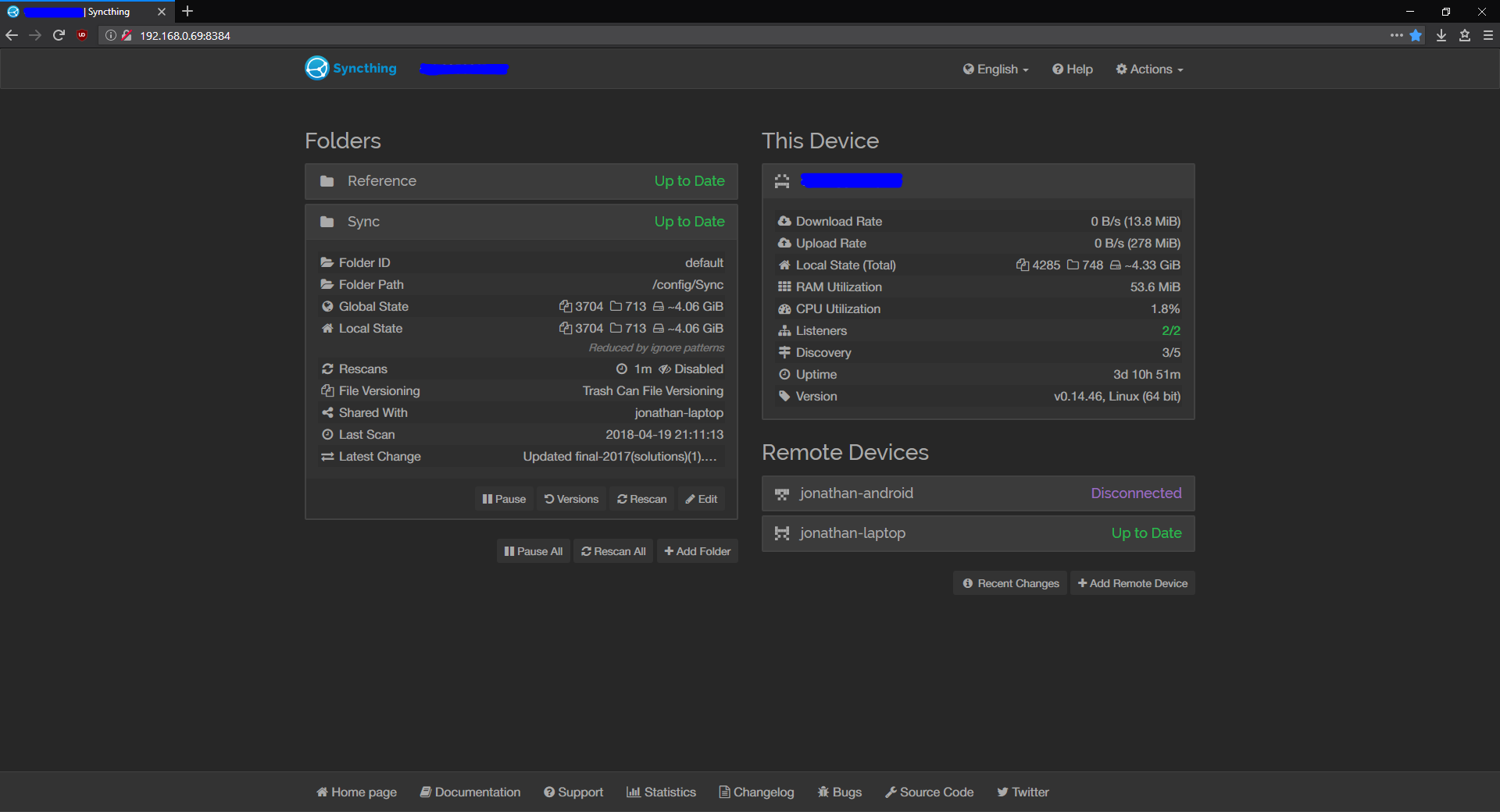
Task: Open the Support footer link
Action: pyautogui.click(x=573, y=792)
